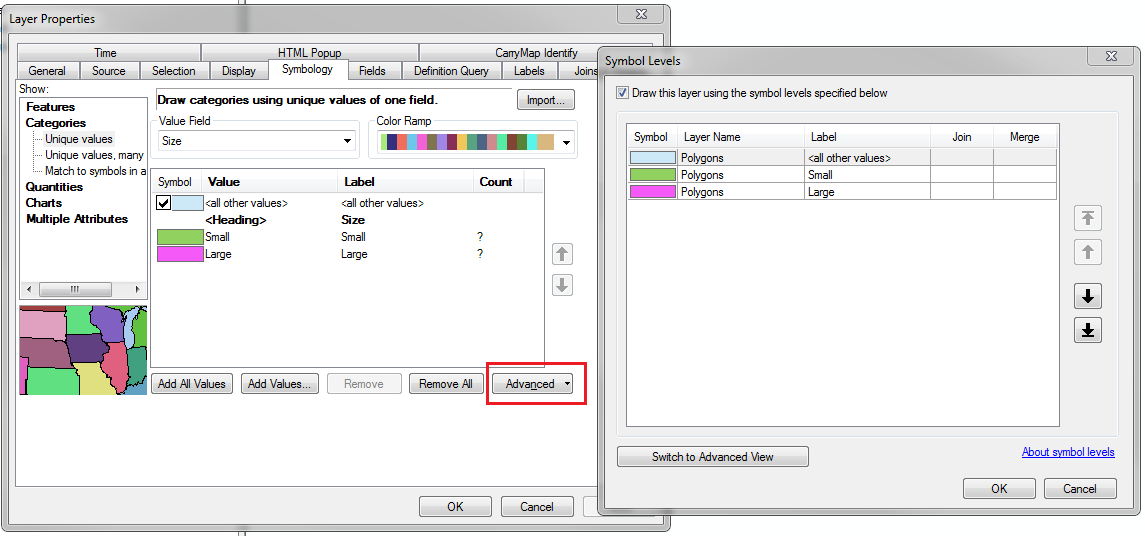Open the Labels tab
The height and width of the screenshot is (536, 1145).
tap(529, 71)
